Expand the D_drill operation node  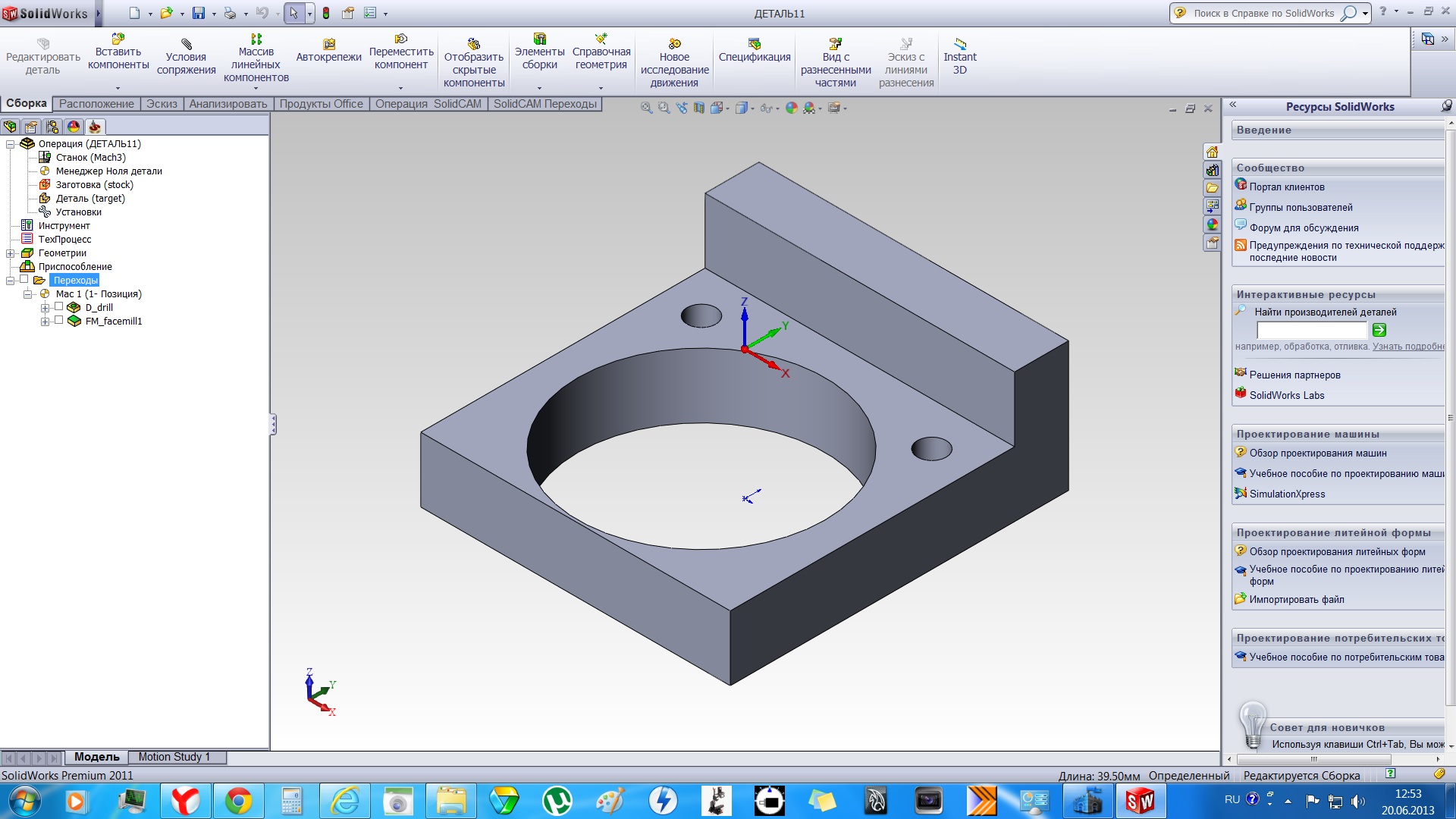coord(45,308)
